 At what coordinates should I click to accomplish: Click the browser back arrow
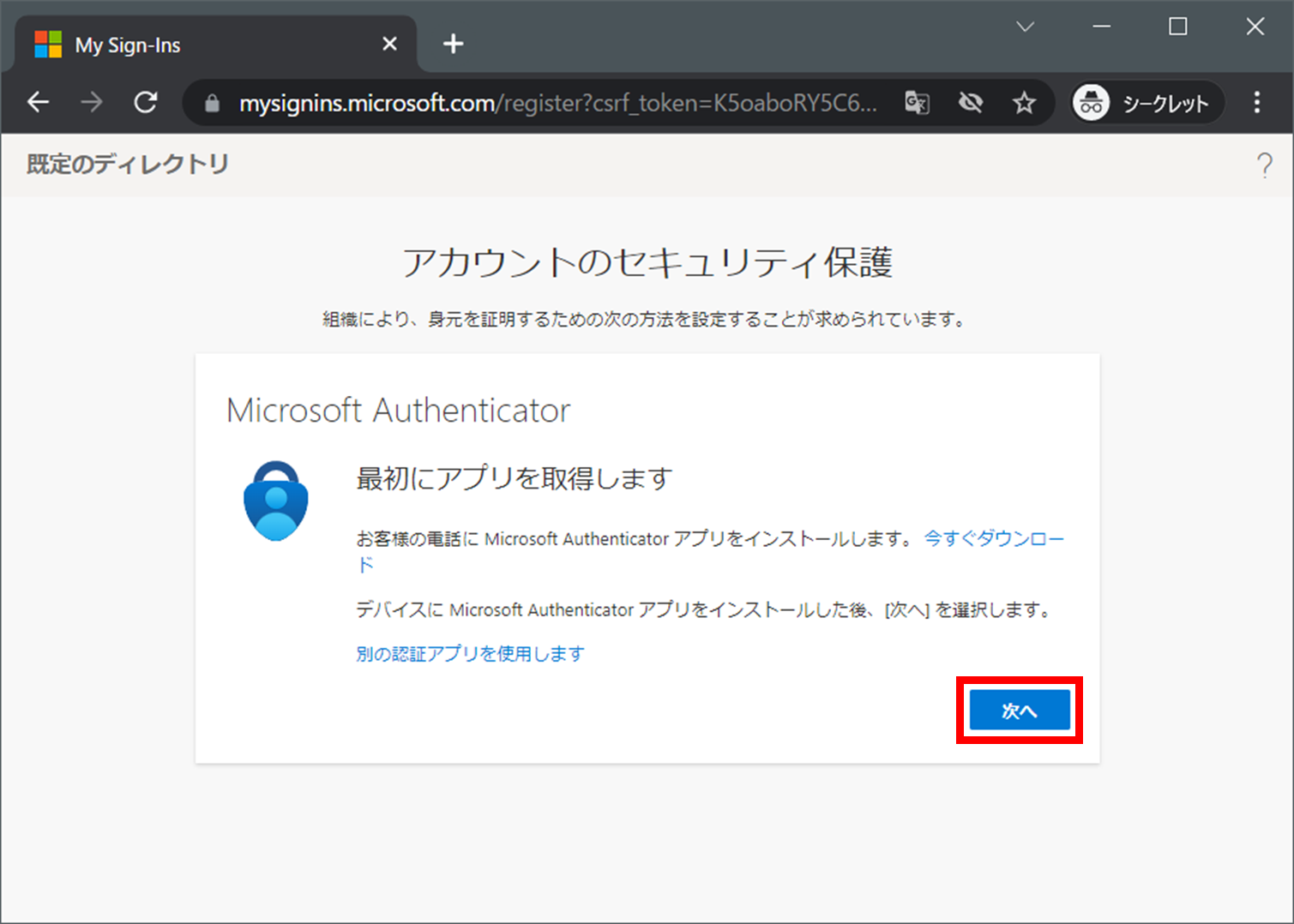(39, 103)
